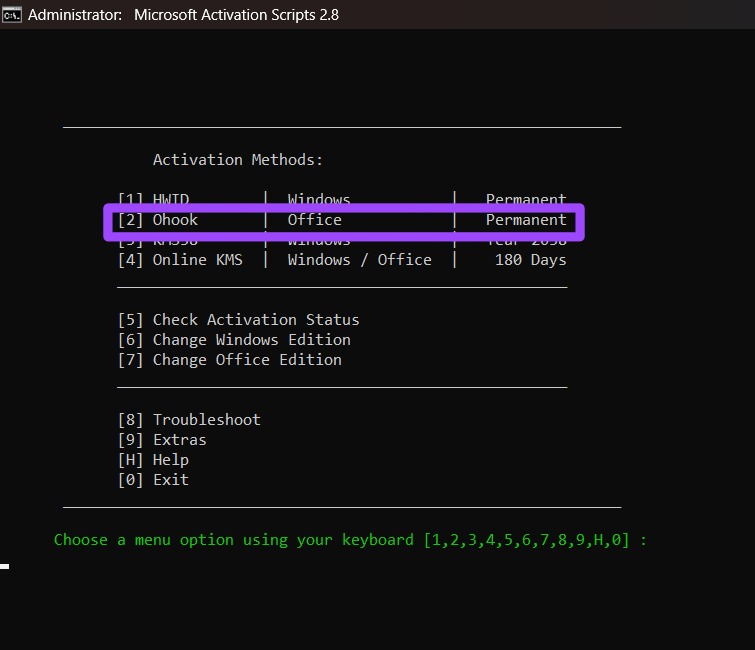Select [6] Change Windows Edition

(234, 340)
